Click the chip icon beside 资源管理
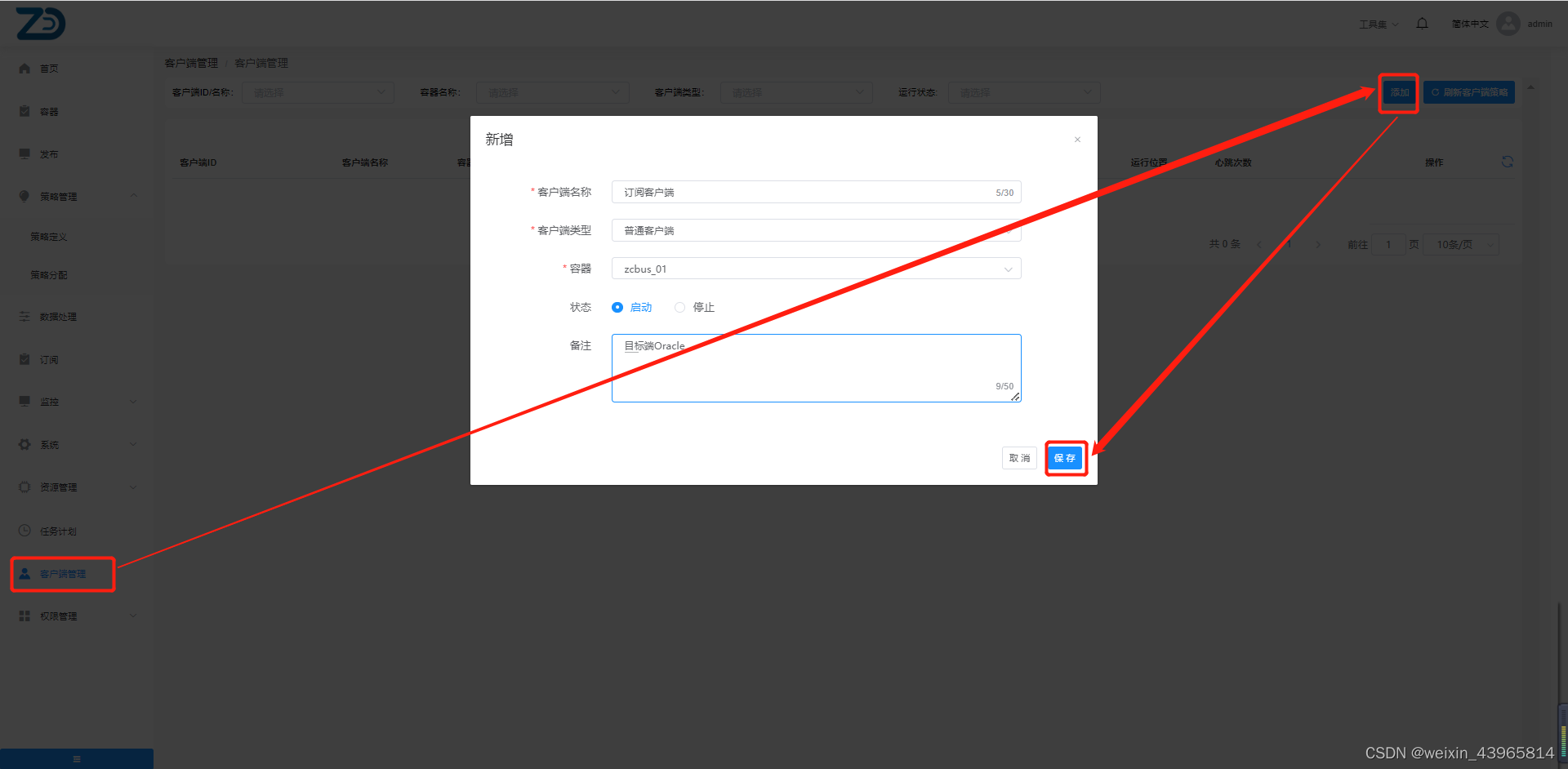Viewport: 1568px width, 769px height. (x=24, y=487)
